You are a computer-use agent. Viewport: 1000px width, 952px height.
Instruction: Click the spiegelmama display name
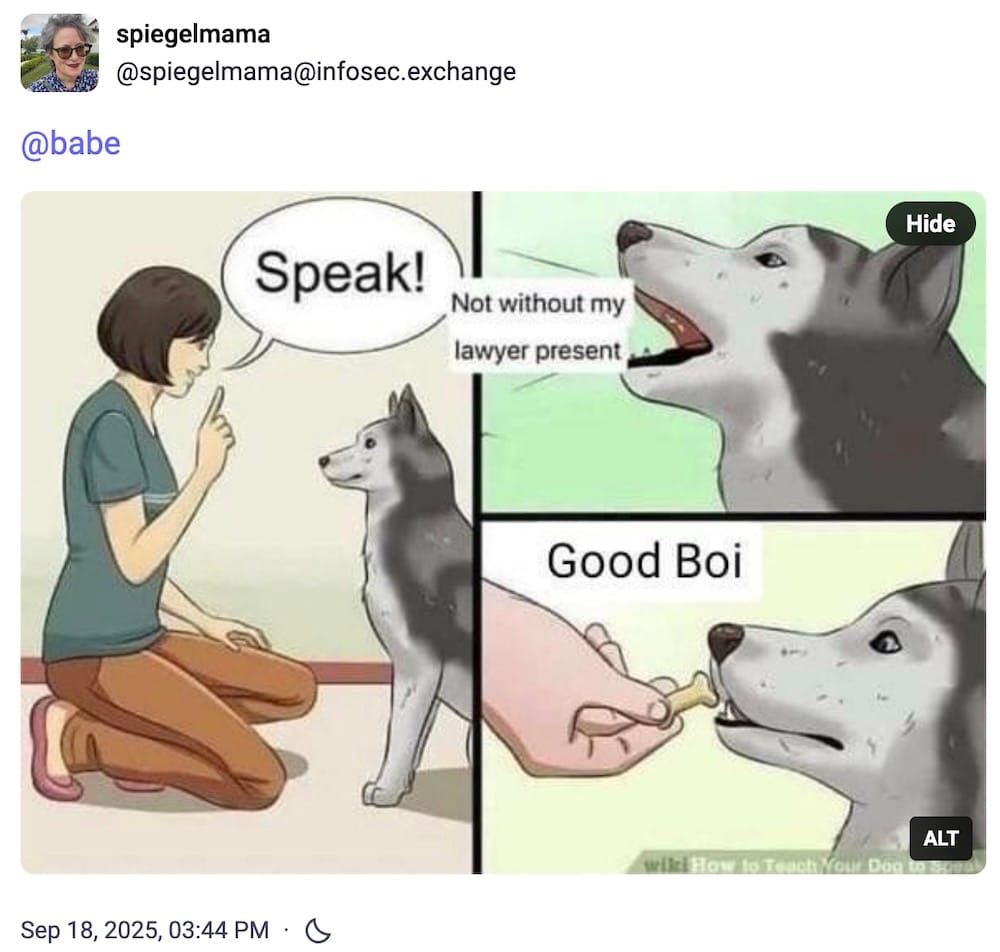tap(193, 34)
